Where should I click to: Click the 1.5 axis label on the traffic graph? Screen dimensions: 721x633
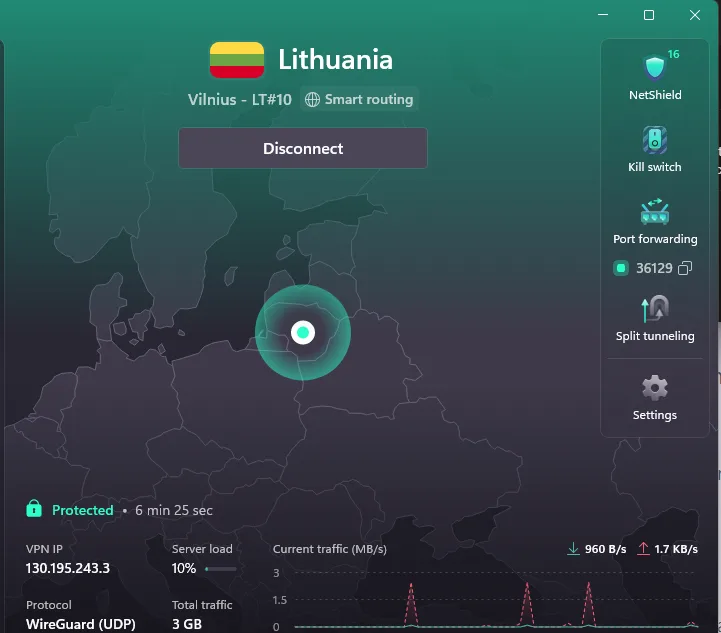click(280, 600)
